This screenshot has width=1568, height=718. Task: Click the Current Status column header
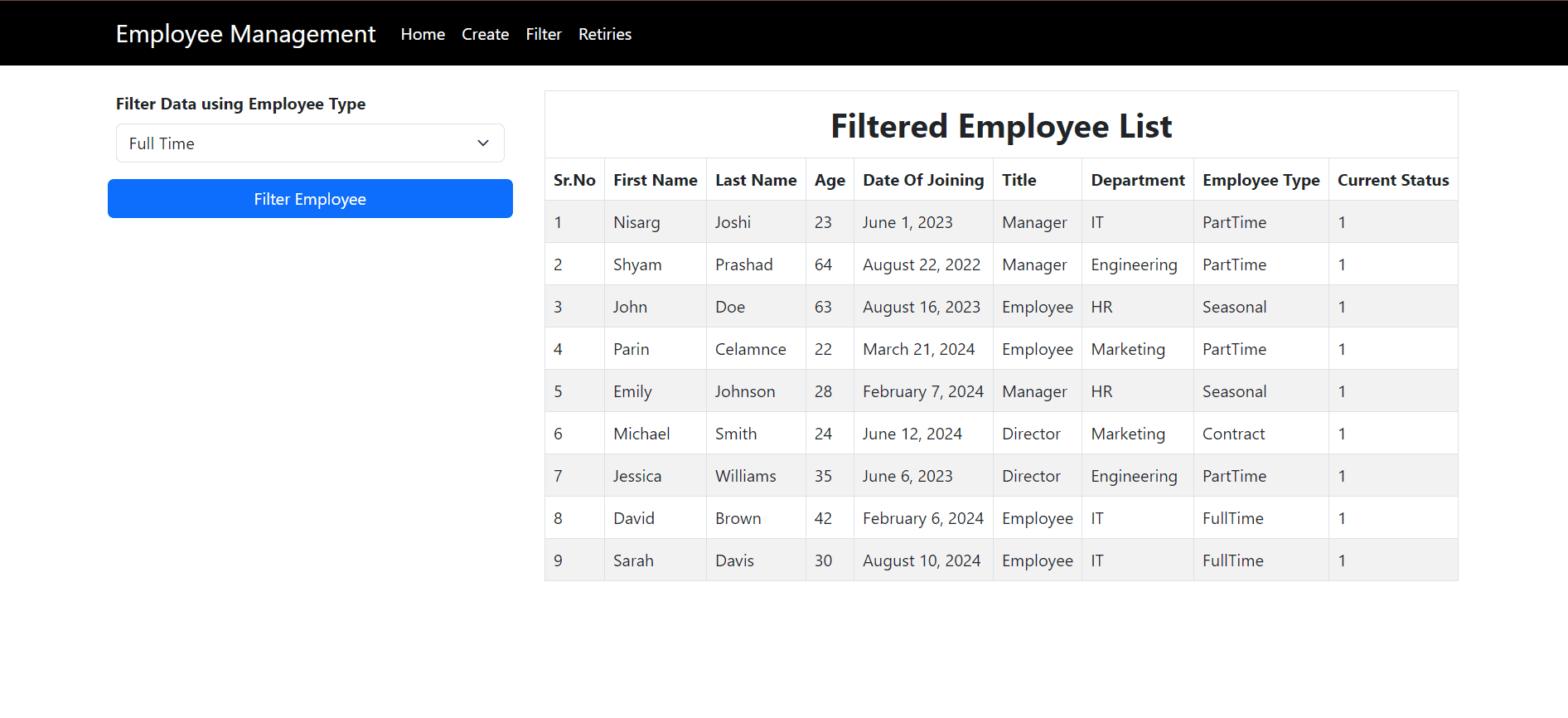click(x=1392, y=180)
